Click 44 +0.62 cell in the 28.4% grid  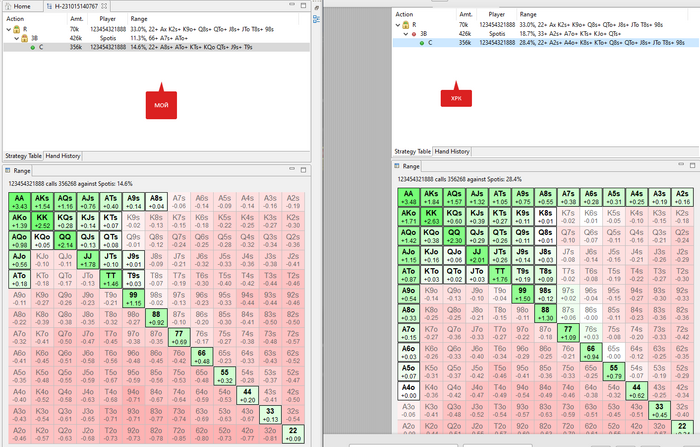[637, 391]
